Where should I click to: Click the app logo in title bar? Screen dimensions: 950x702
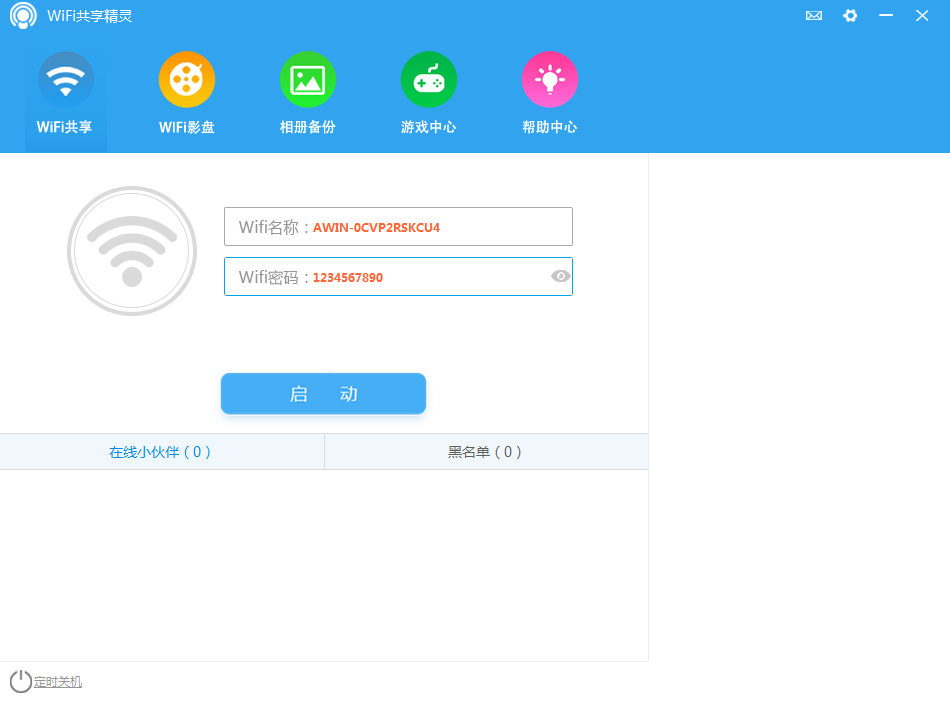pyautogui.click(x=22, y=15)
